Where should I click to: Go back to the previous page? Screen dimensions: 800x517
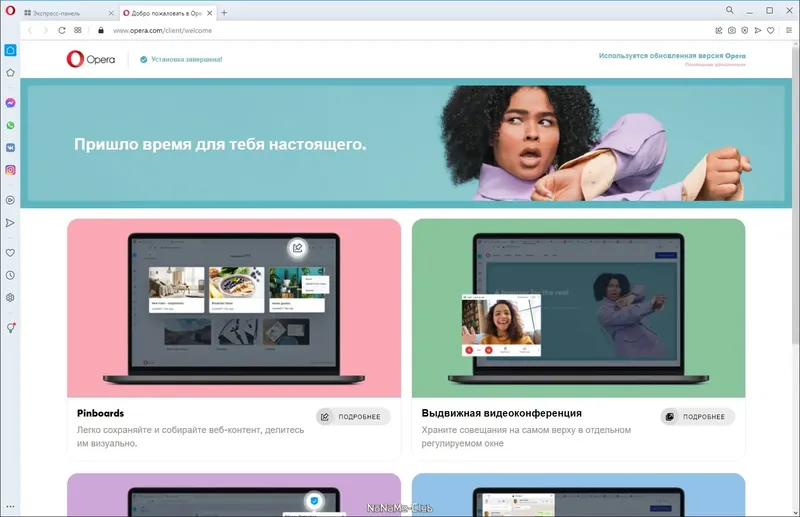click(30, 31)
